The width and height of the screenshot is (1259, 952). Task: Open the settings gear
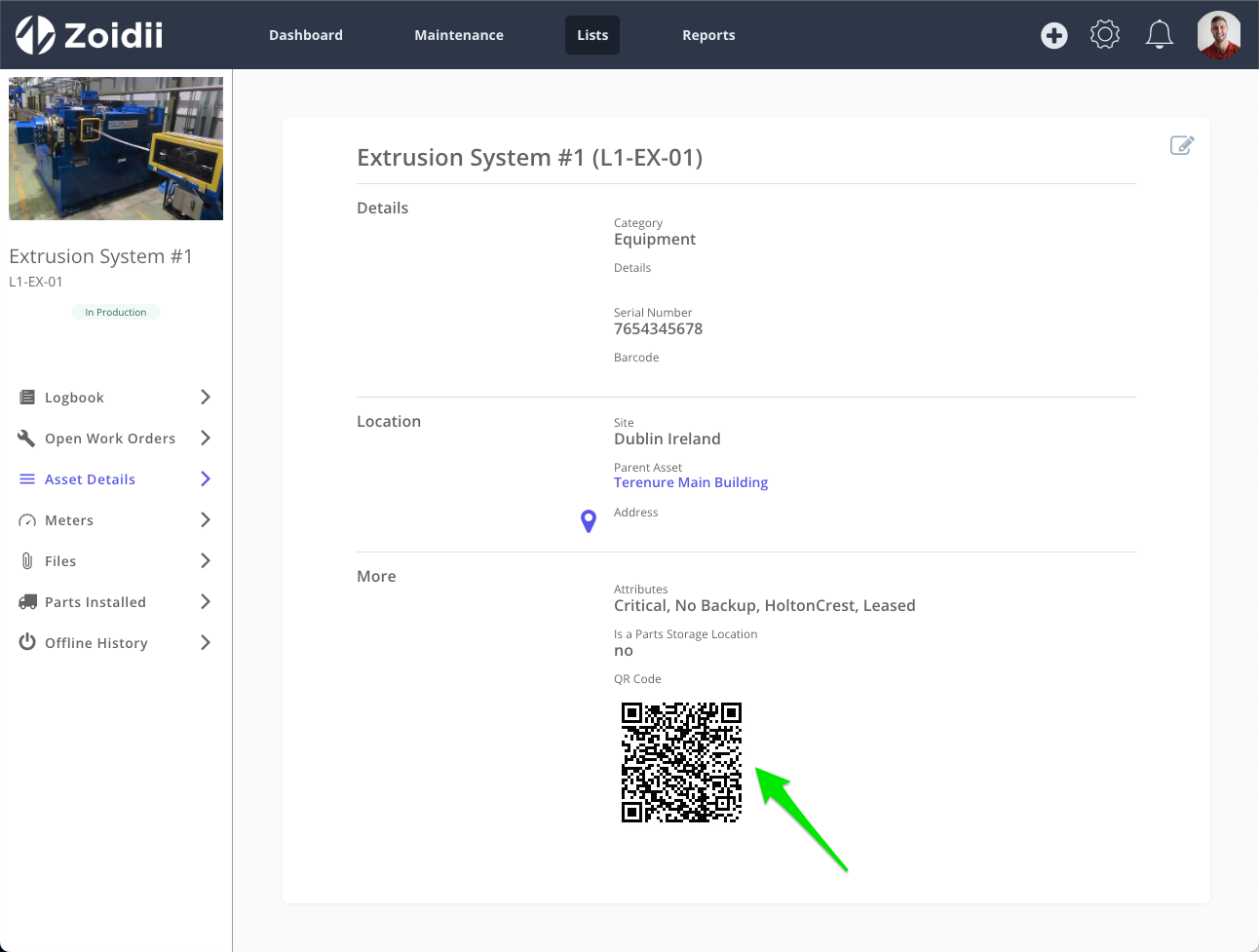coord(1104,34)
